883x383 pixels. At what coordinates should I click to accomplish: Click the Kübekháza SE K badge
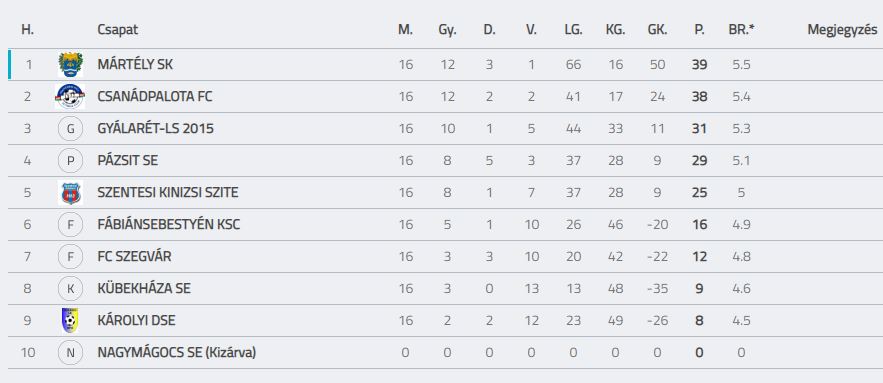[70, 289]
